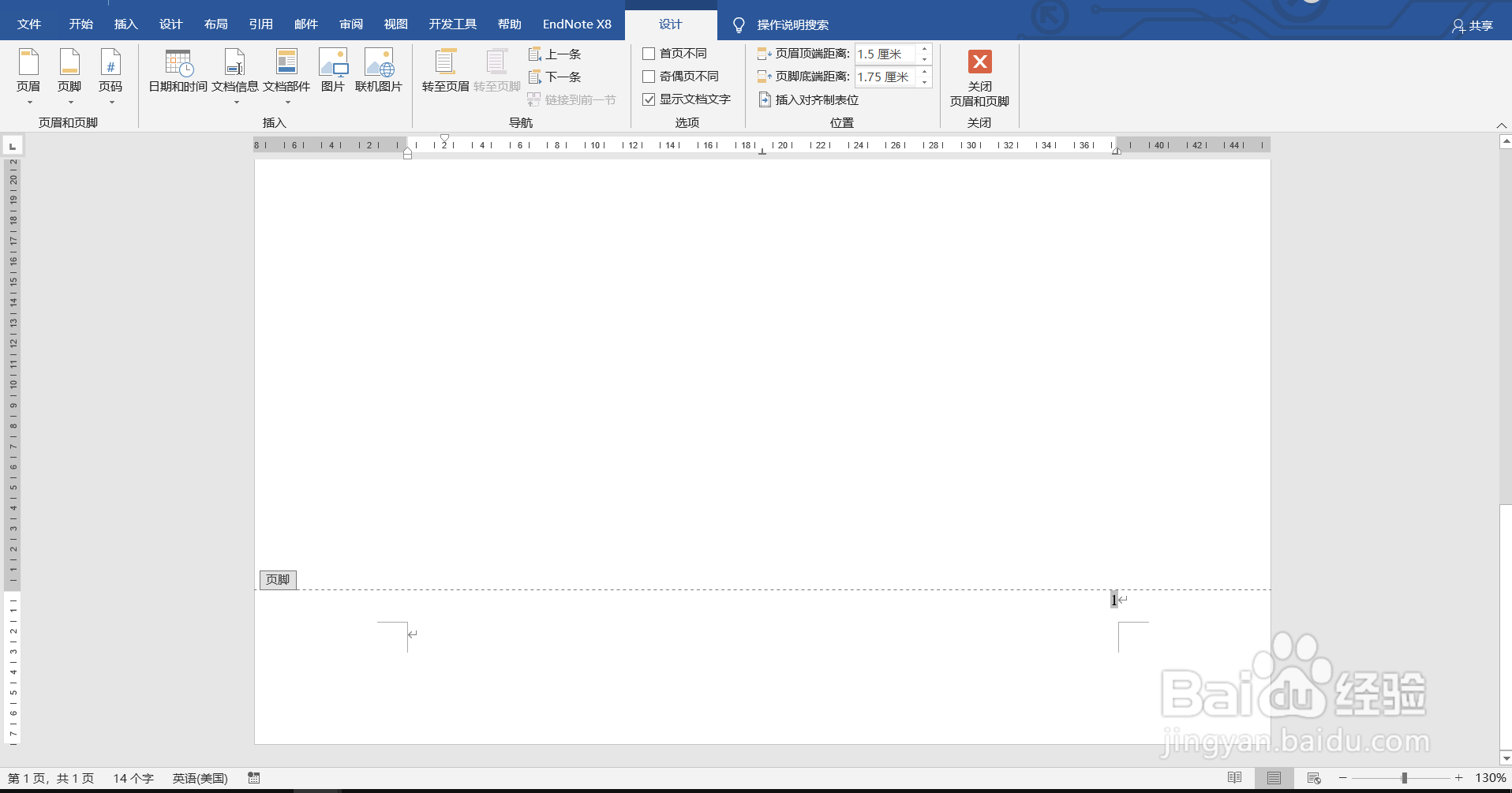Close header and footer editing
1512x793 pixels.
(980, 78)
